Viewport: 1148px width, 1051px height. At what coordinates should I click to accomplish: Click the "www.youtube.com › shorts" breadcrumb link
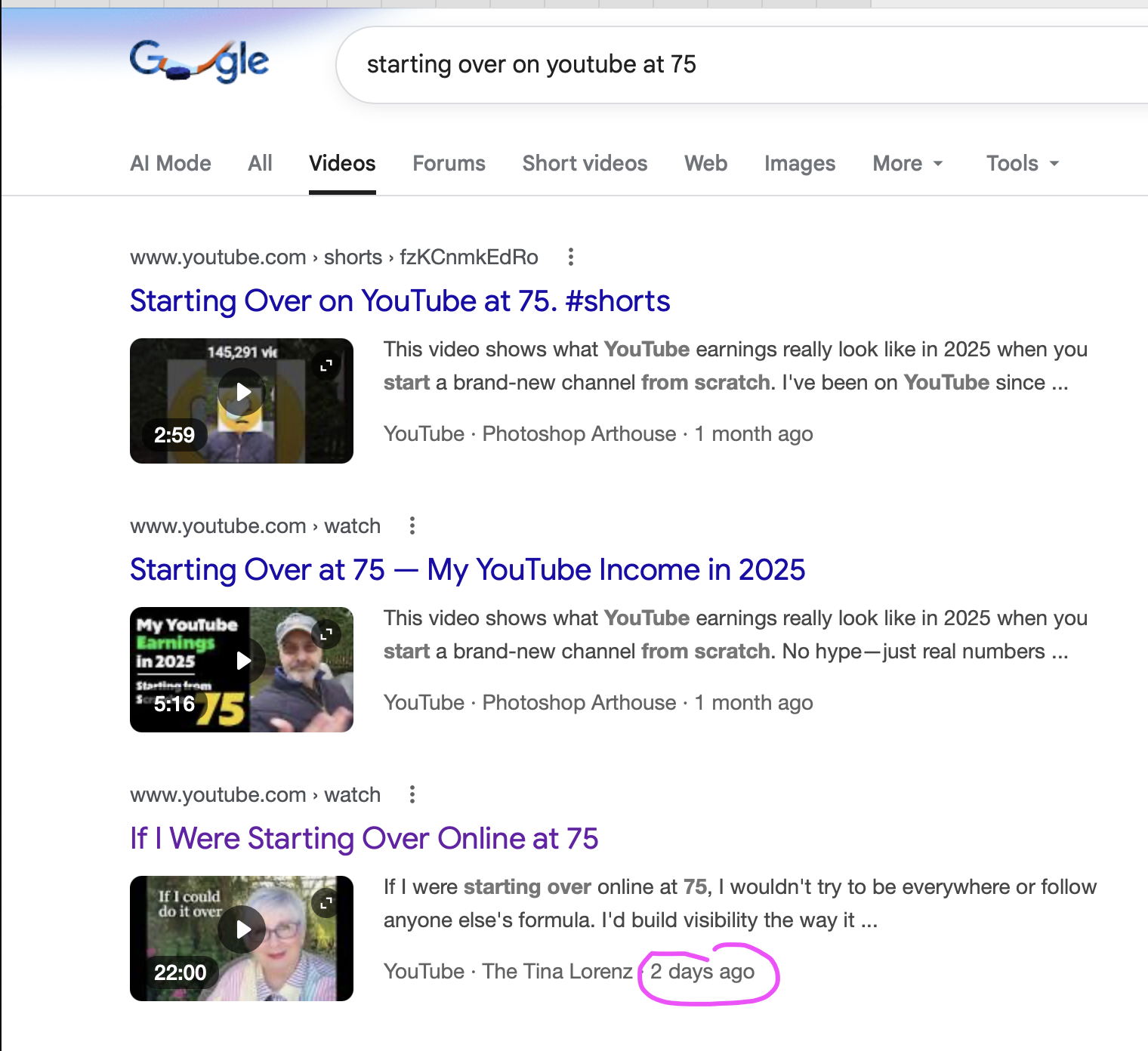click(335, 257)
